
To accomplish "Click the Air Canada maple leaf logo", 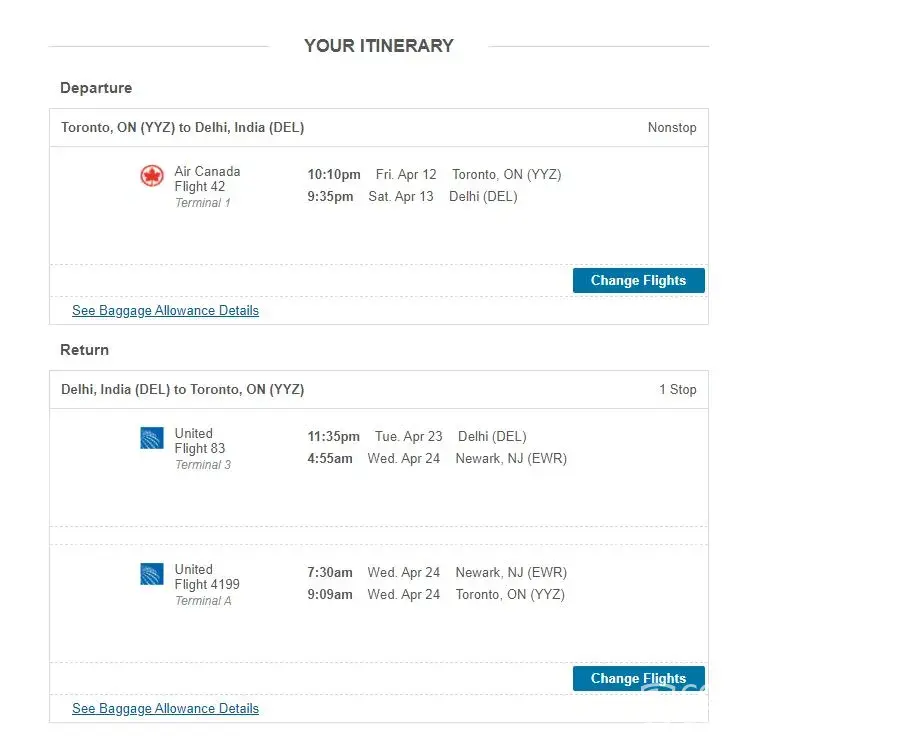I will pos(152,177).
